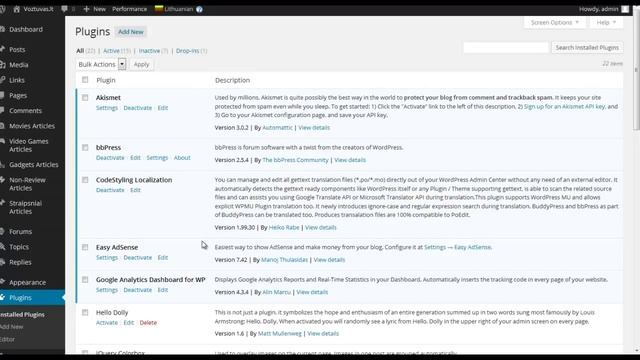
Task: Tick the select-all plugins checkbox in header
Action: click(x=85, y=80)
